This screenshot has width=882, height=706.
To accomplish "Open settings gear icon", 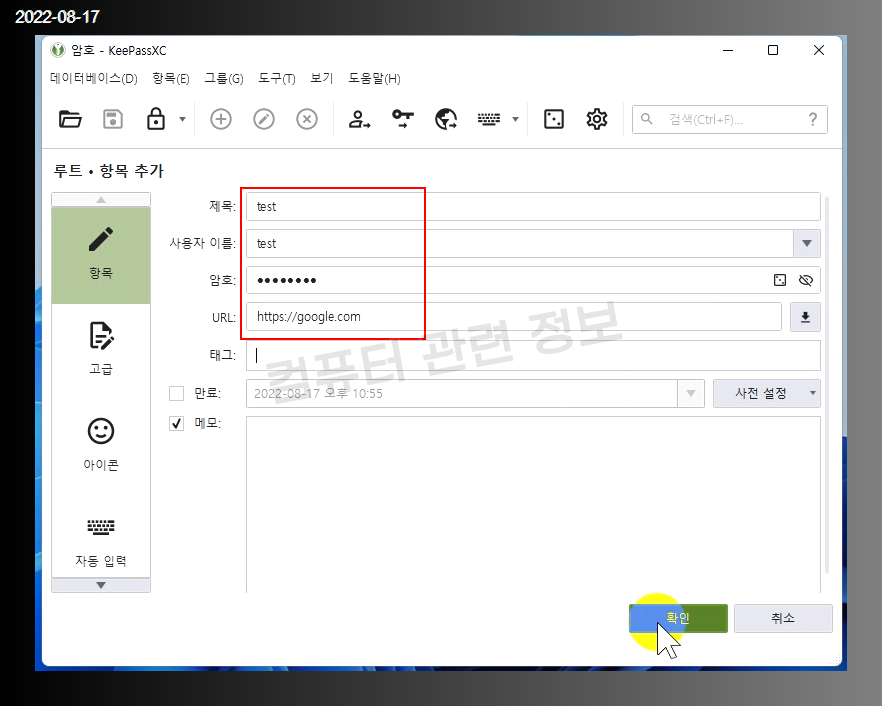I will pos(597,119).
